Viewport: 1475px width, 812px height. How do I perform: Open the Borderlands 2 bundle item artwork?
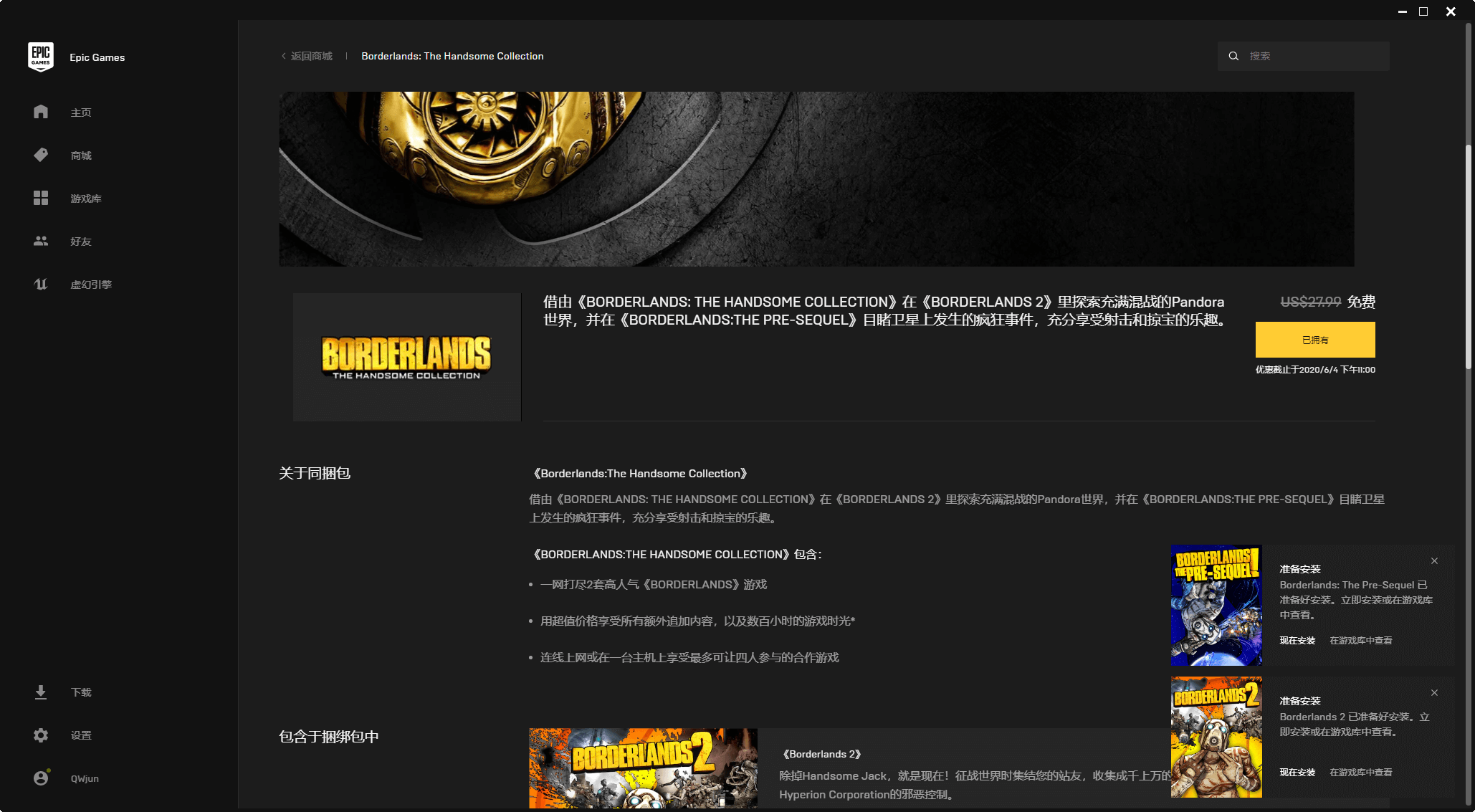[643, 768]
